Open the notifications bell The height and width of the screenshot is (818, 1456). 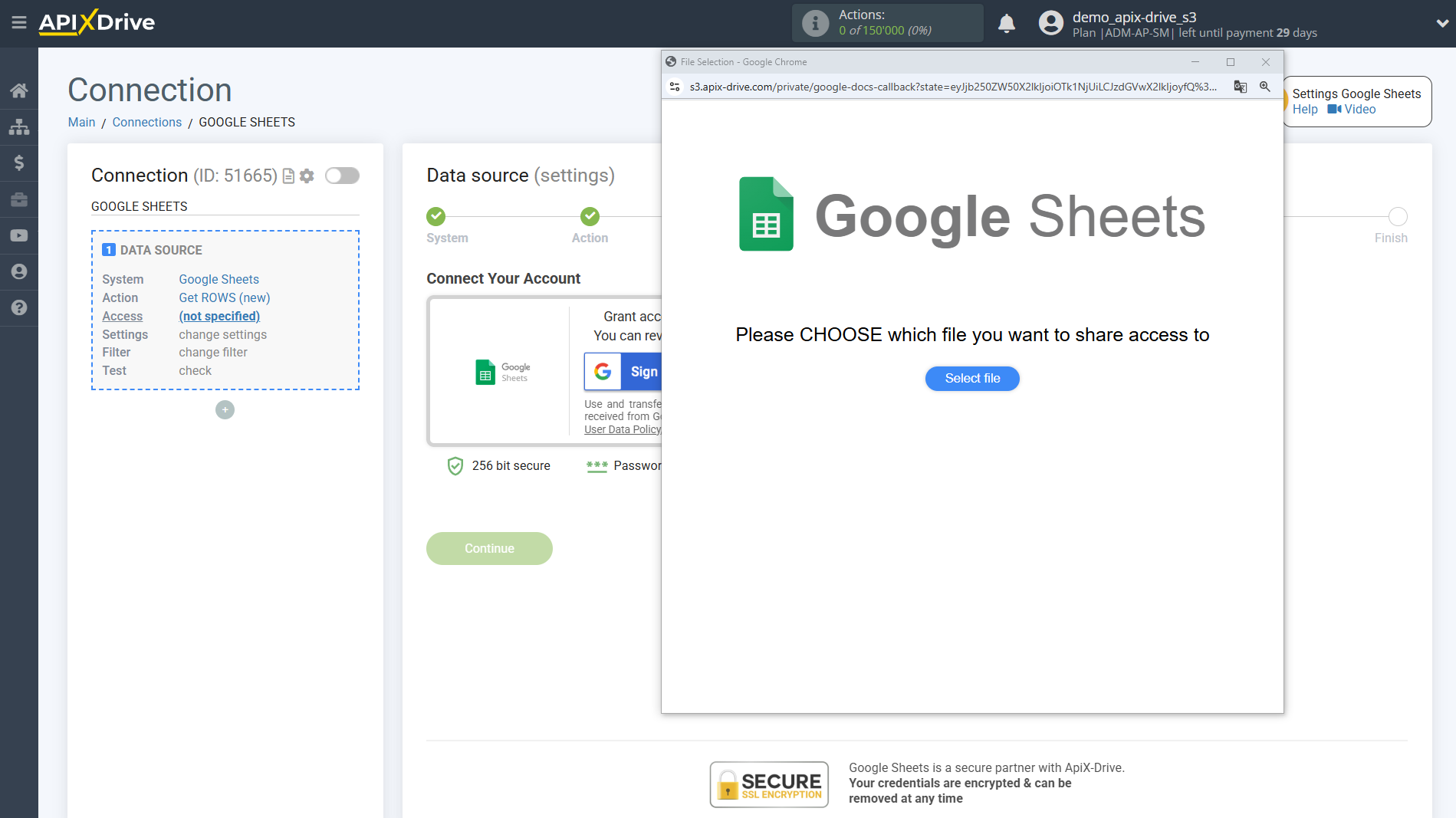1007,23
